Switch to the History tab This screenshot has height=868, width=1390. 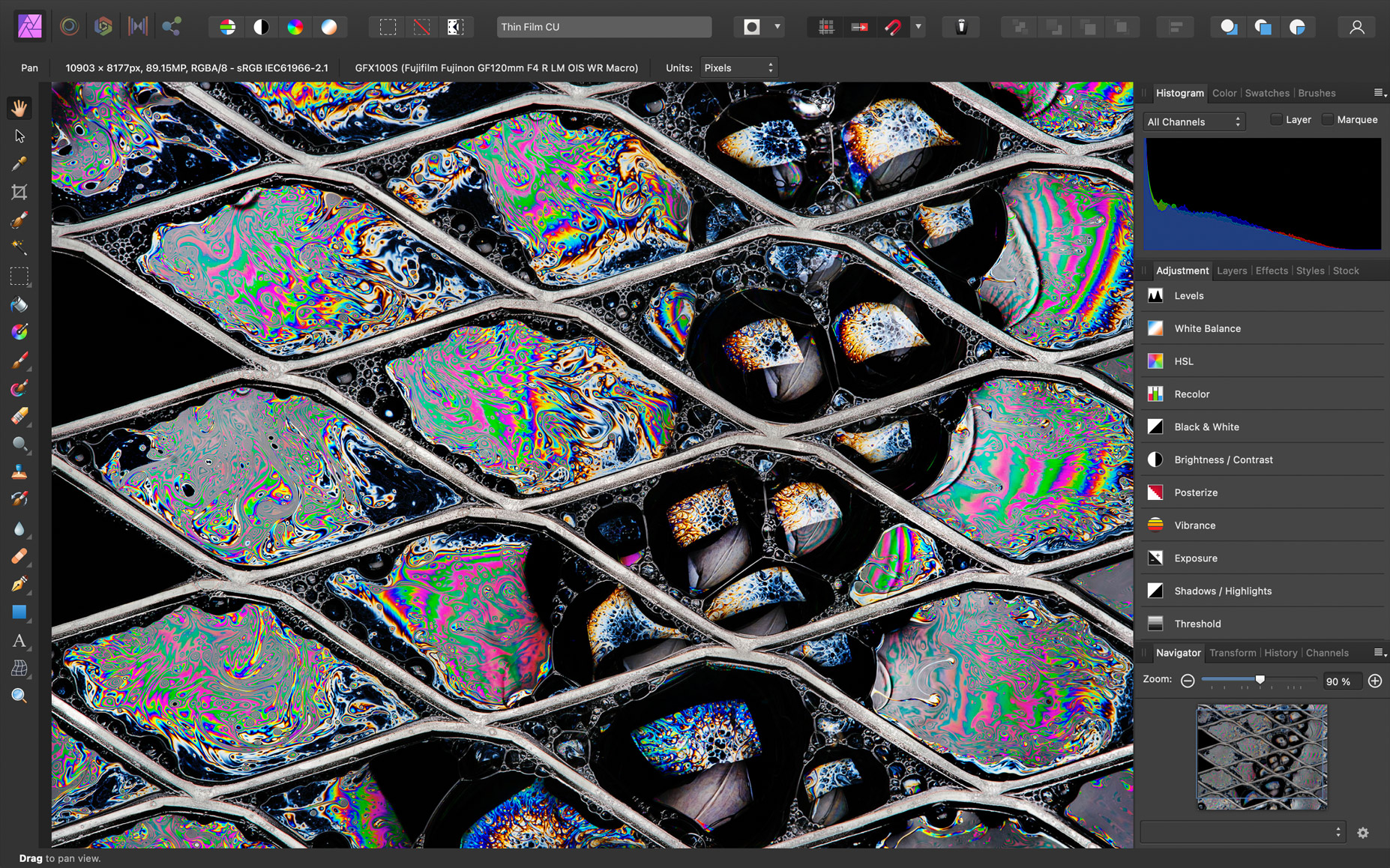pyautogui.click(x=1280, y=653)
